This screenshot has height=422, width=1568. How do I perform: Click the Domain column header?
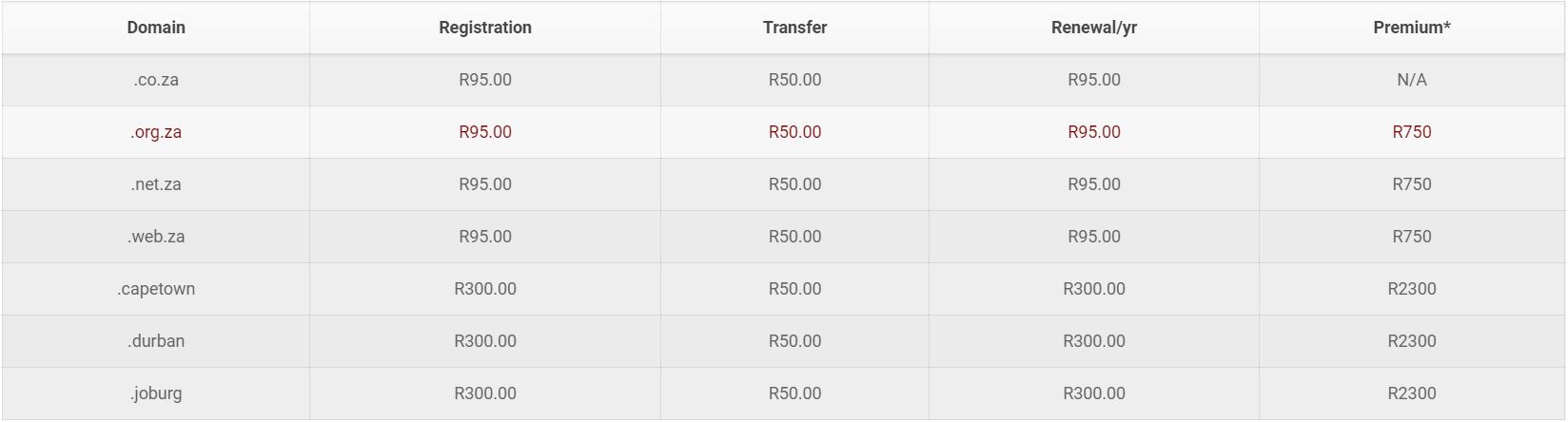(x=156, y=28)
